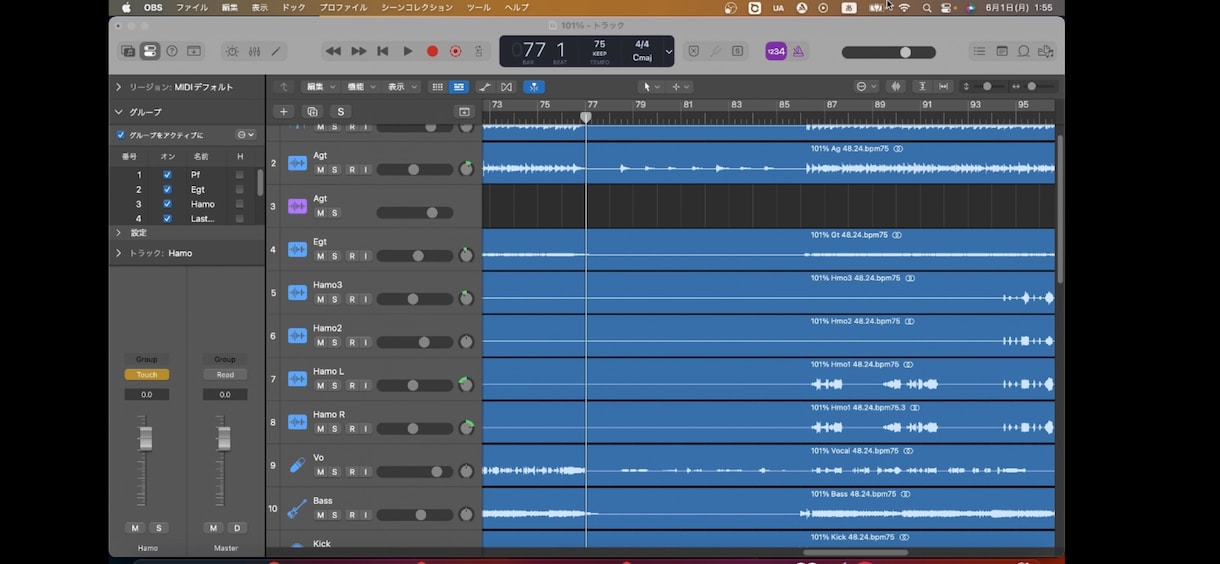Uncheck the Pf group On checkbox
1220x564 pixels.
pos(167,174)
